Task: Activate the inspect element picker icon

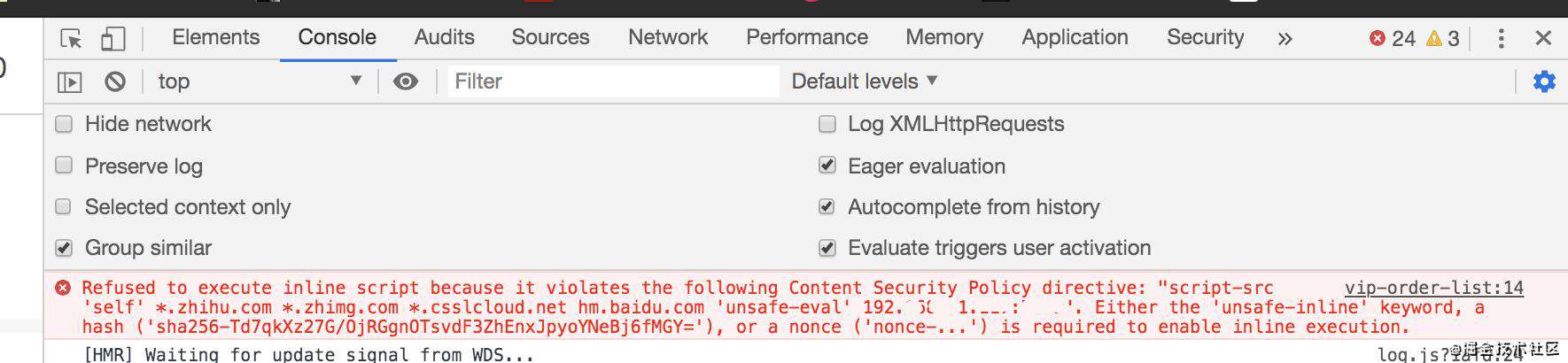Action: point(71,38)
